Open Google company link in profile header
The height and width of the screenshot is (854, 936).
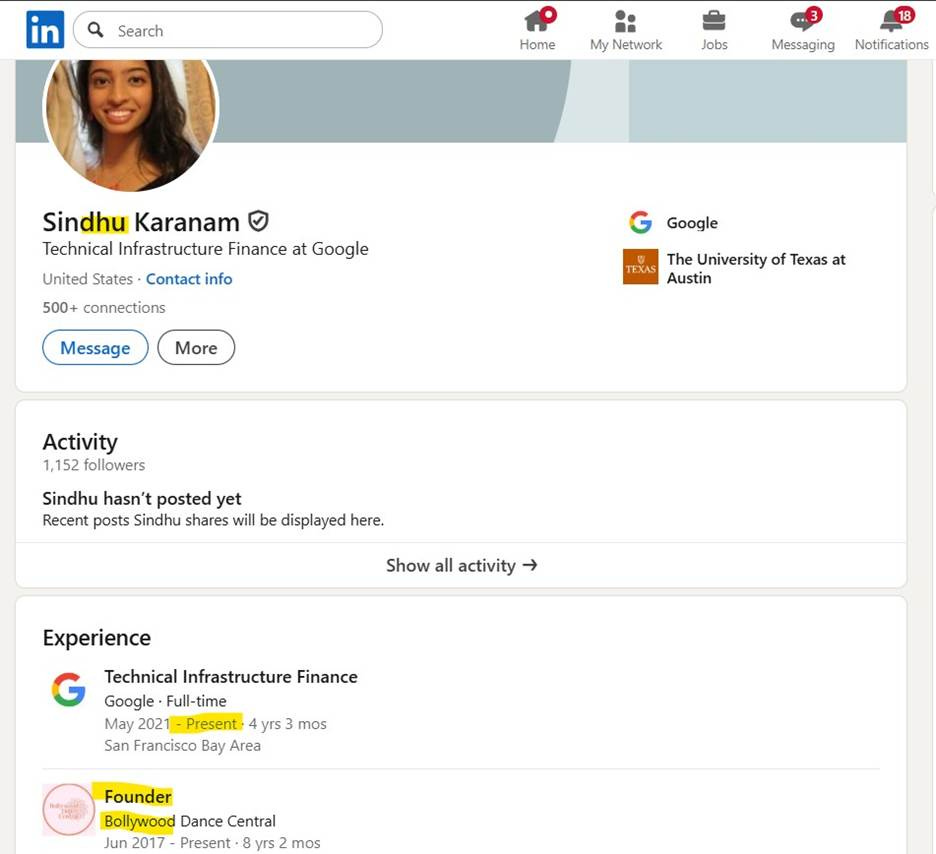click(x=692, y=223)
